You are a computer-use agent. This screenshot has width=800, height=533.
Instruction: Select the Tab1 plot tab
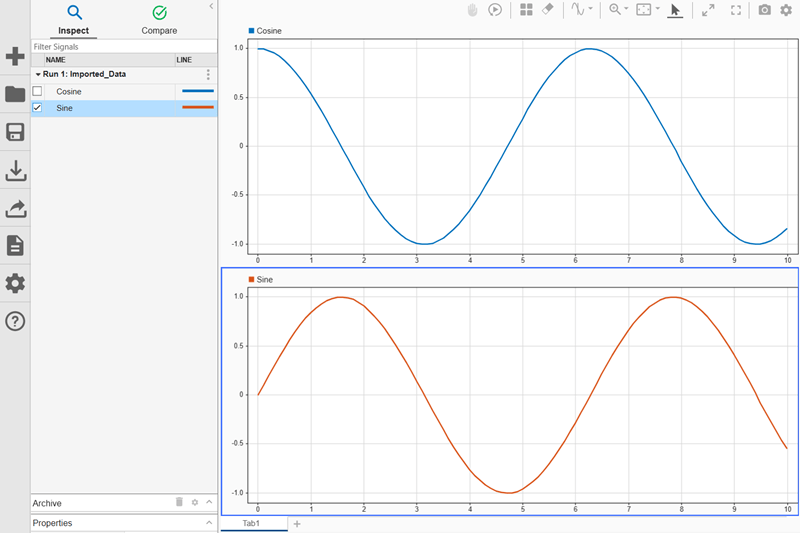(251, 523)
